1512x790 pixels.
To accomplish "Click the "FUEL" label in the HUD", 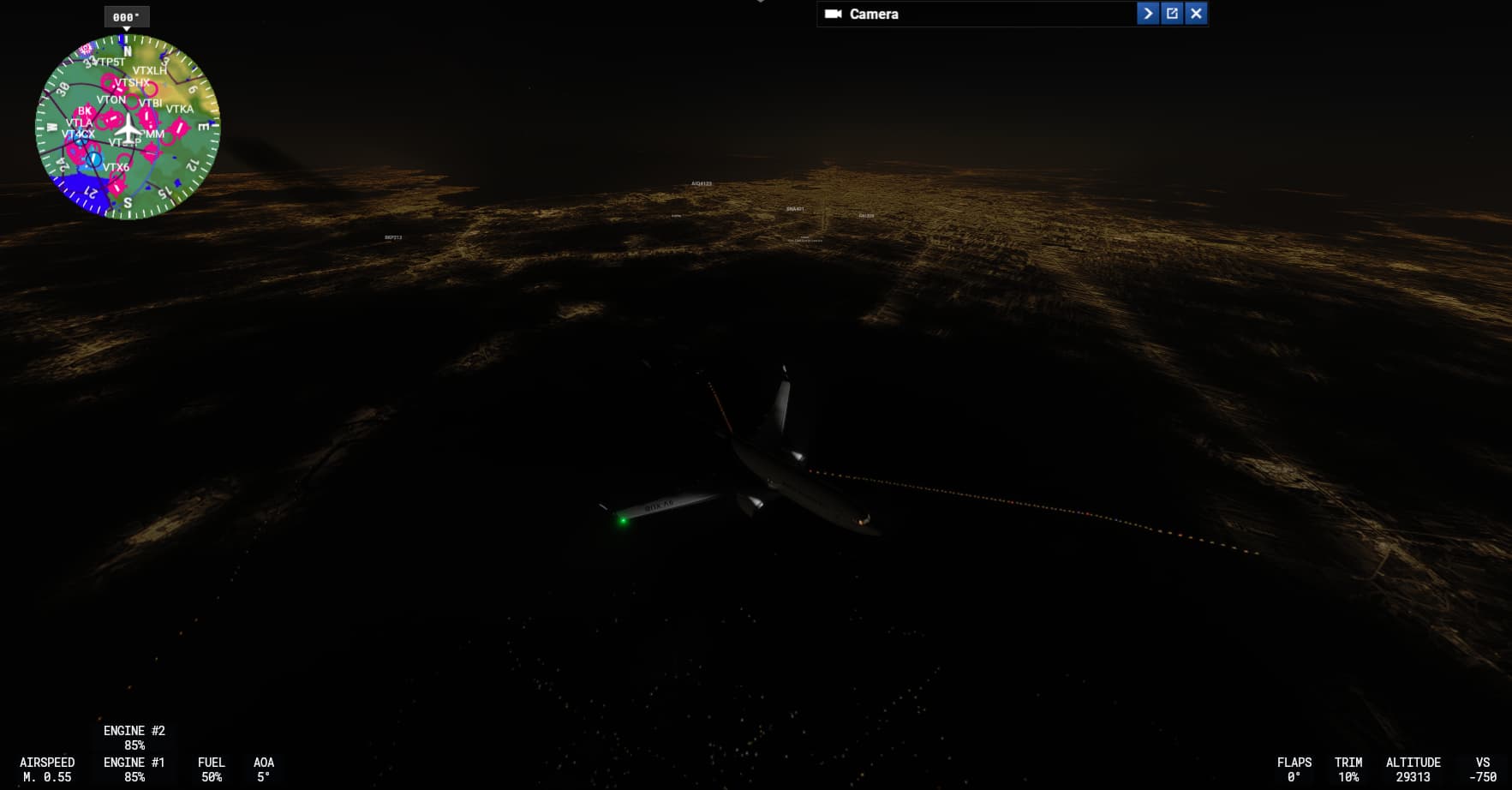I will [212, 762].
